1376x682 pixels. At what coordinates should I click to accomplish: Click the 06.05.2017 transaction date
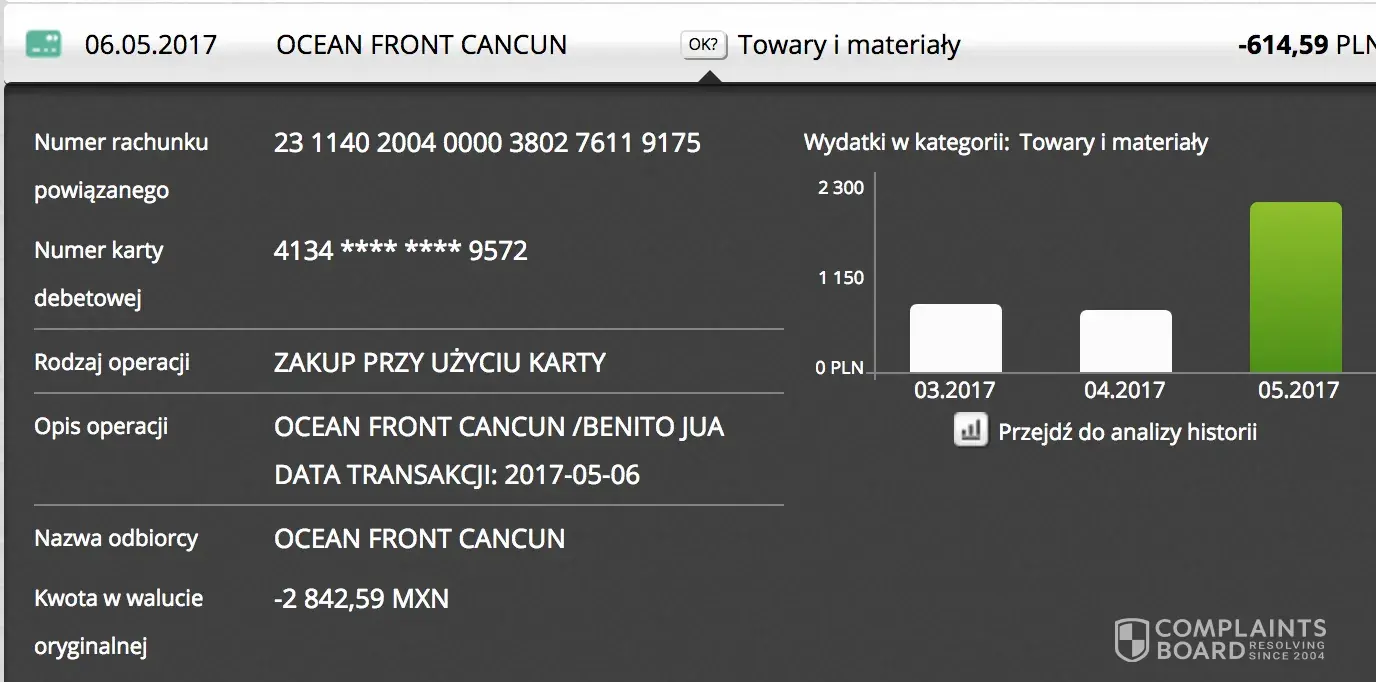(151, 45)
